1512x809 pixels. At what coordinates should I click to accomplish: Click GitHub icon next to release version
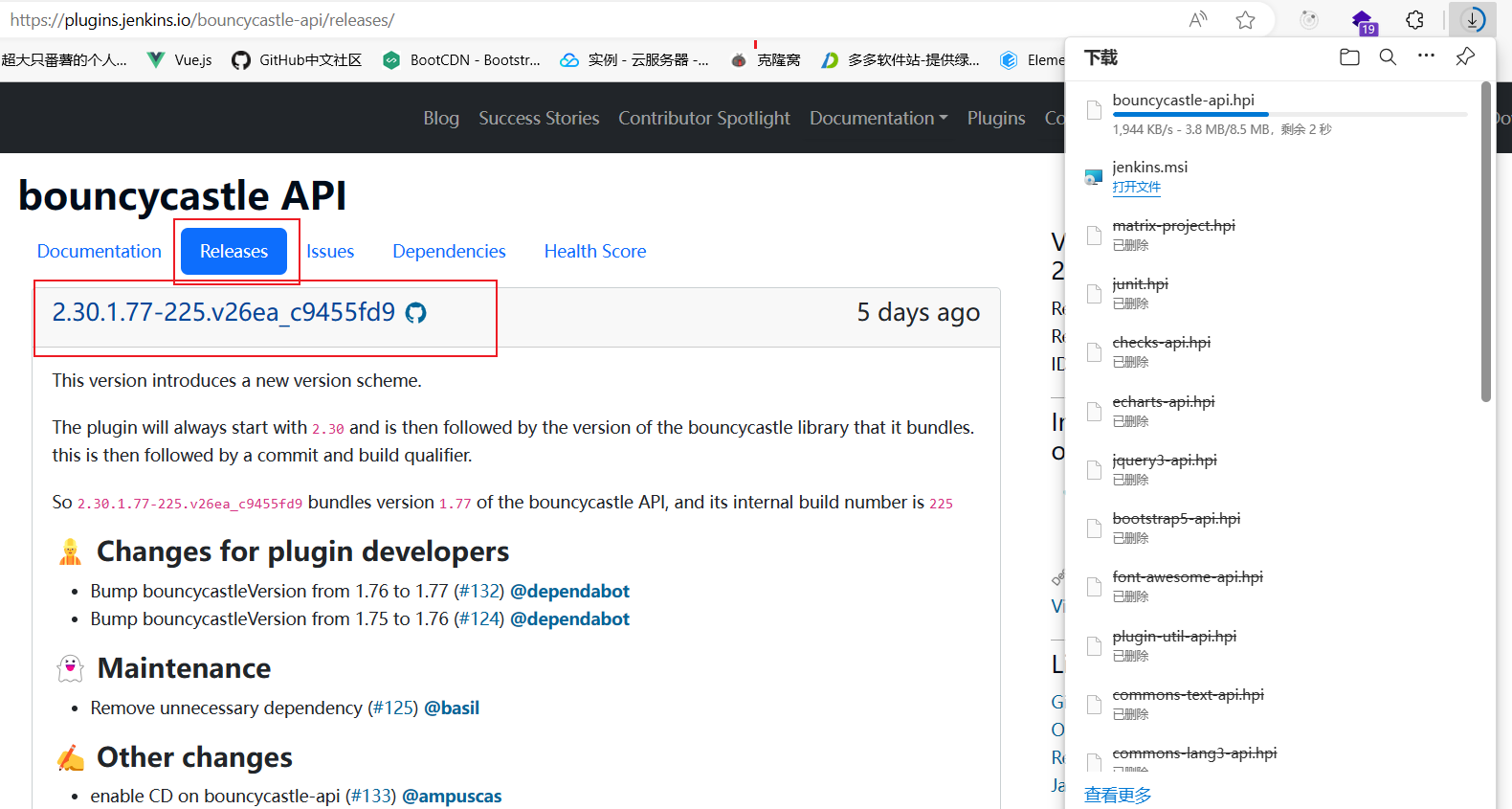415,313
